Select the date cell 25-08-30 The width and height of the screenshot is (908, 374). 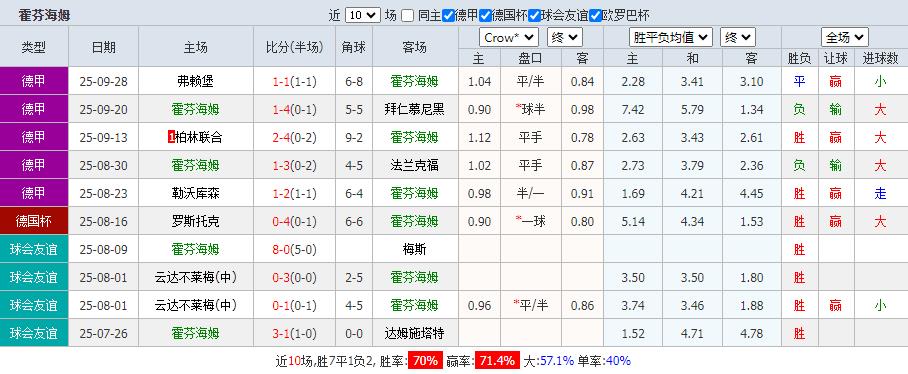103,166
